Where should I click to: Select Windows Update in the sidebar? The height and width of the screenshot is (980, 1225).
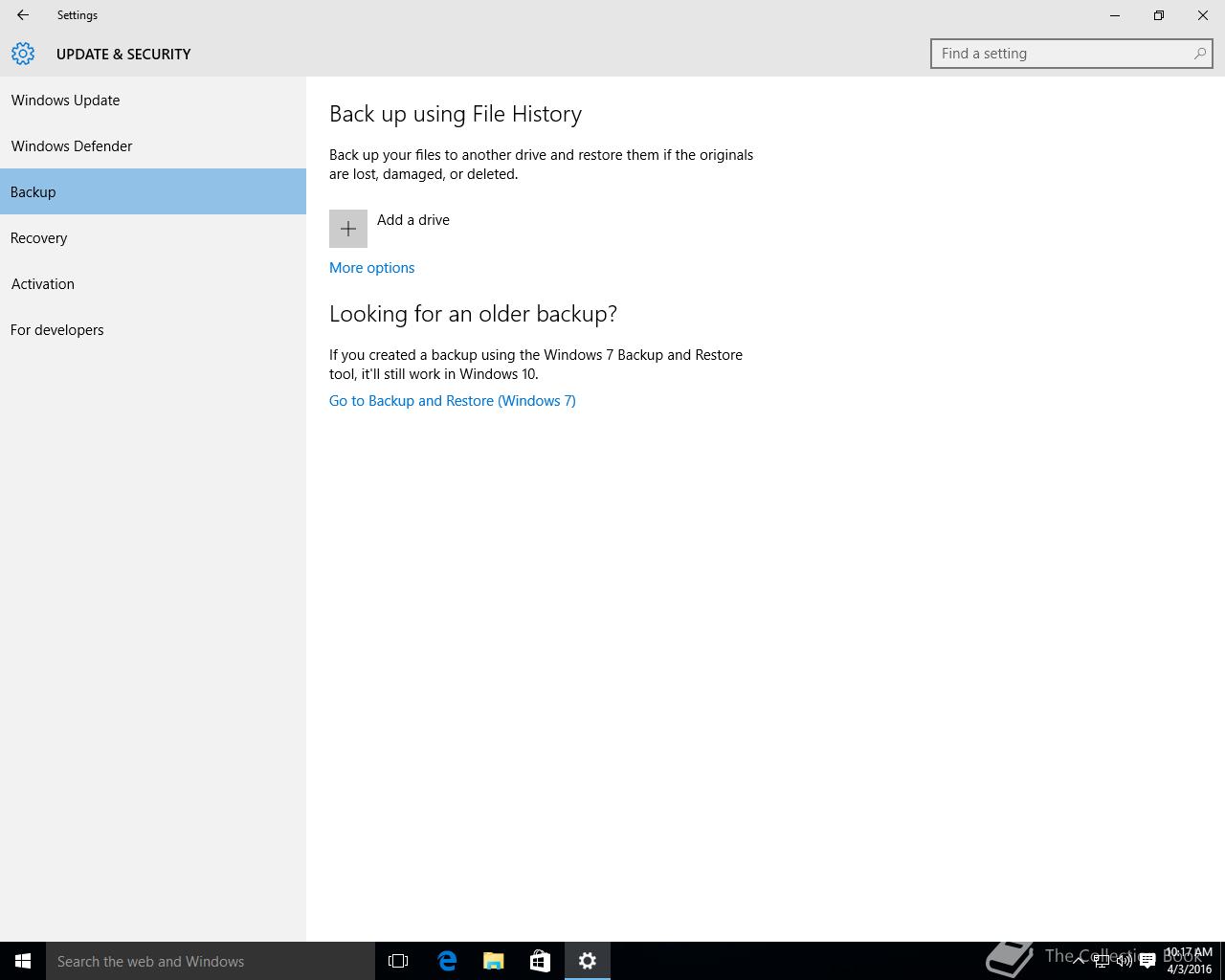153,100
